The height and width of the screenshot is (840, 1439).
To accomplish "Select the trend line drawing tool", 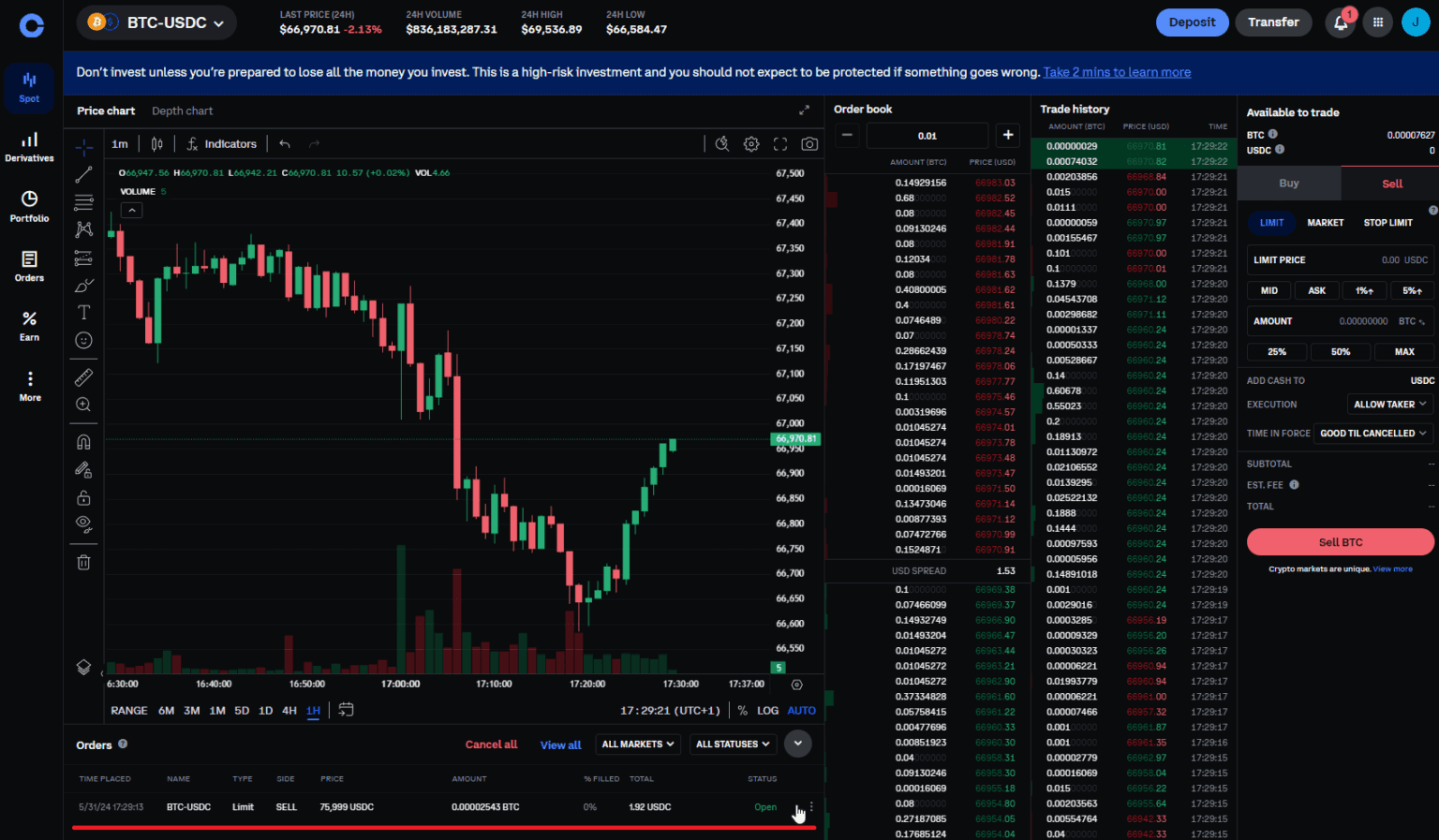I will coord(83,175).
